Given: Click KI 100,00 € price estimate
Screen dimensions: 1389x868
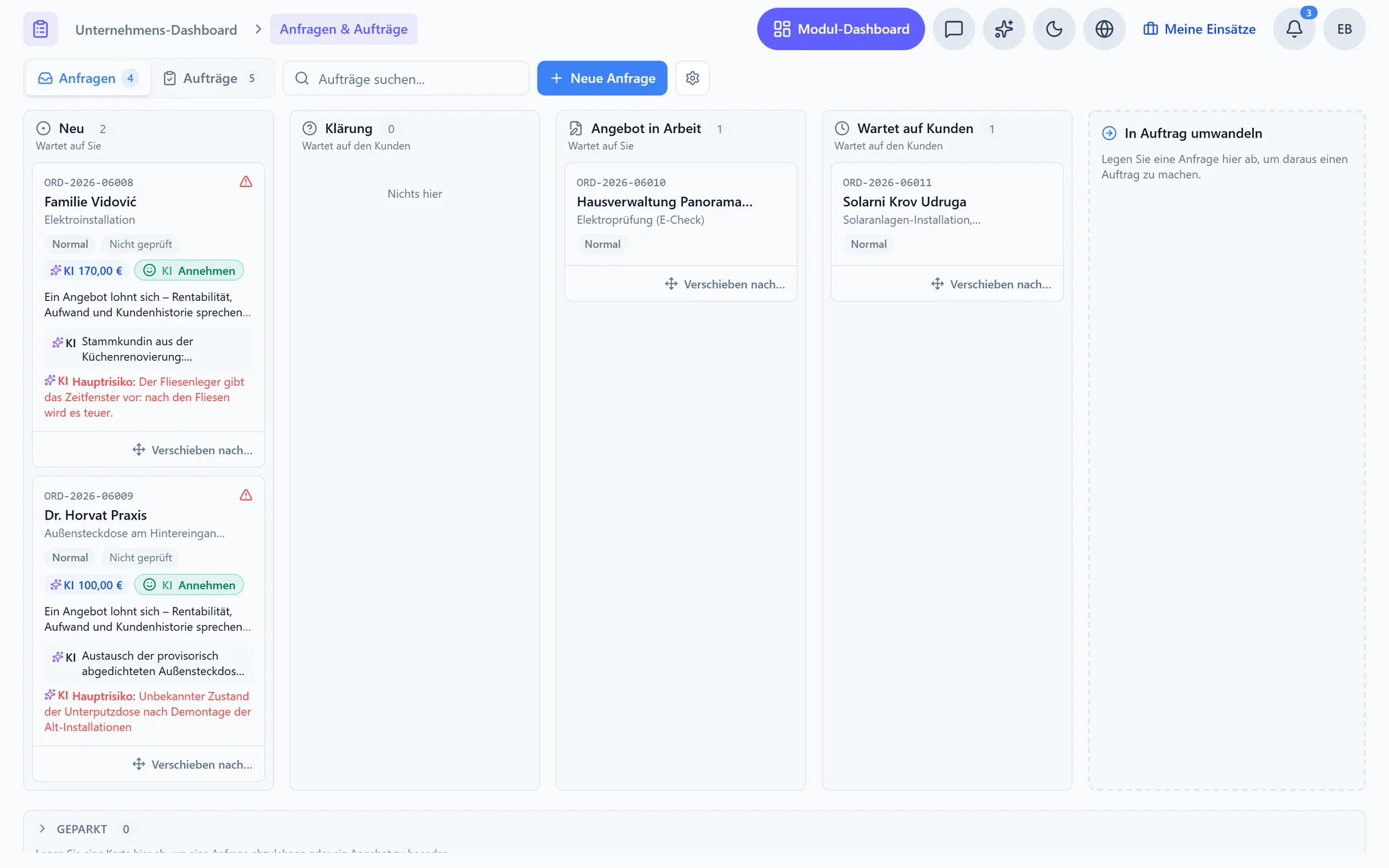Looking at the screenshot, I should 86,585.
